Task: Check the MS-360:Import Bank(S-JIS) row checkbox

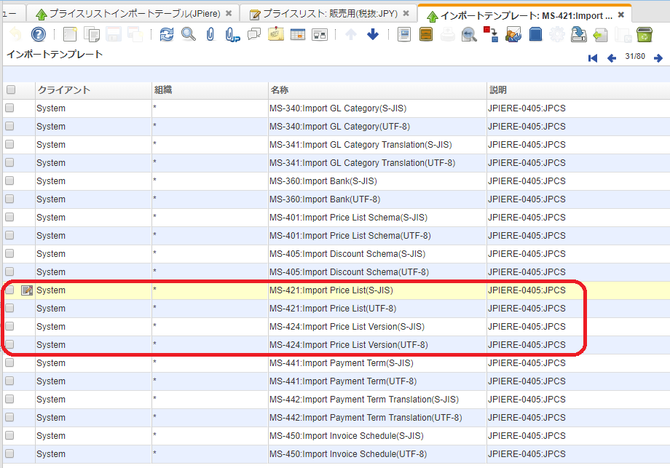Action: [9, 180]
